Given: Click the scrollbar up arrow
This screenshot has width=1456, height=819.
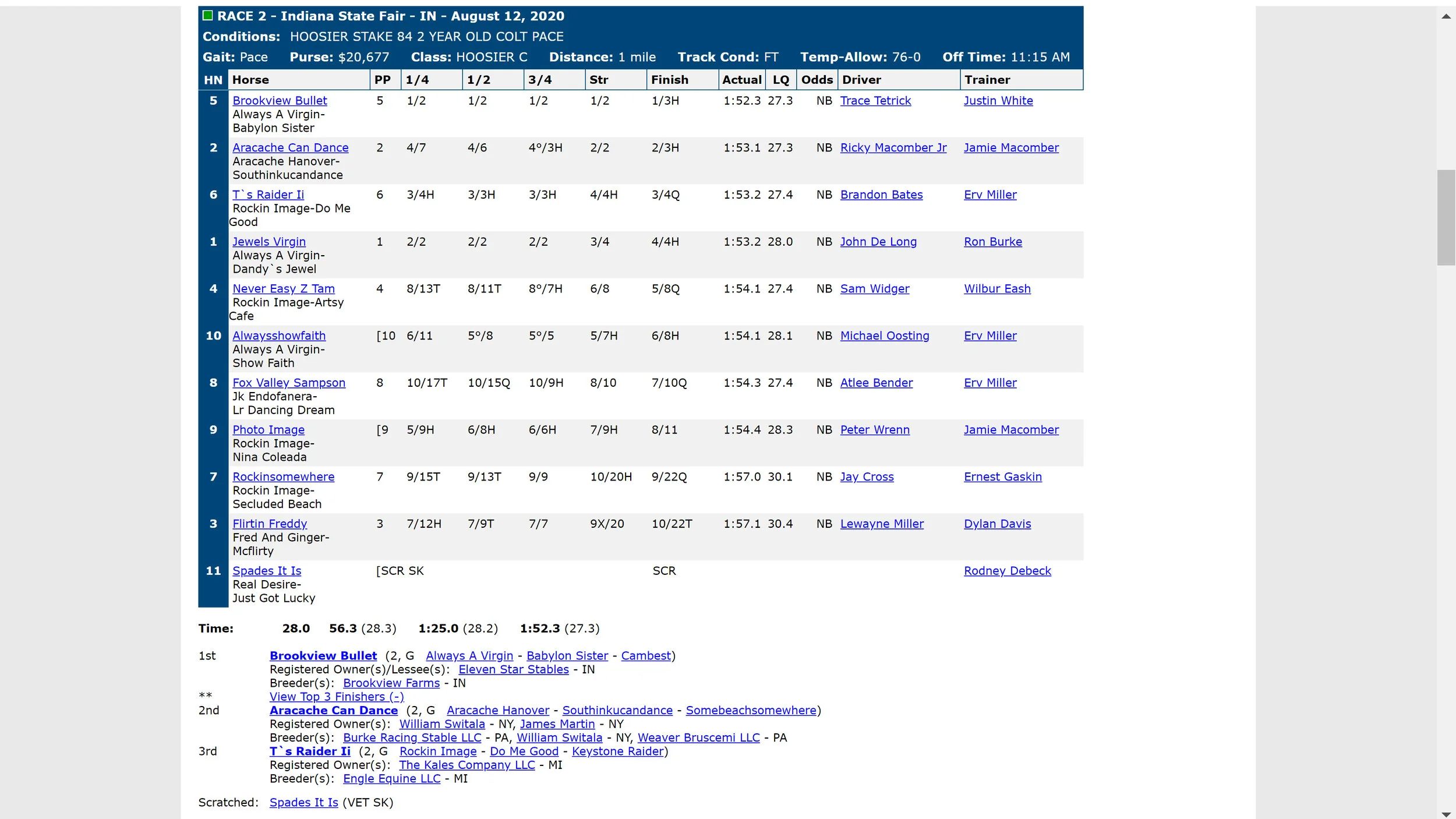Looking at the screenshot, I should 1446,16.
